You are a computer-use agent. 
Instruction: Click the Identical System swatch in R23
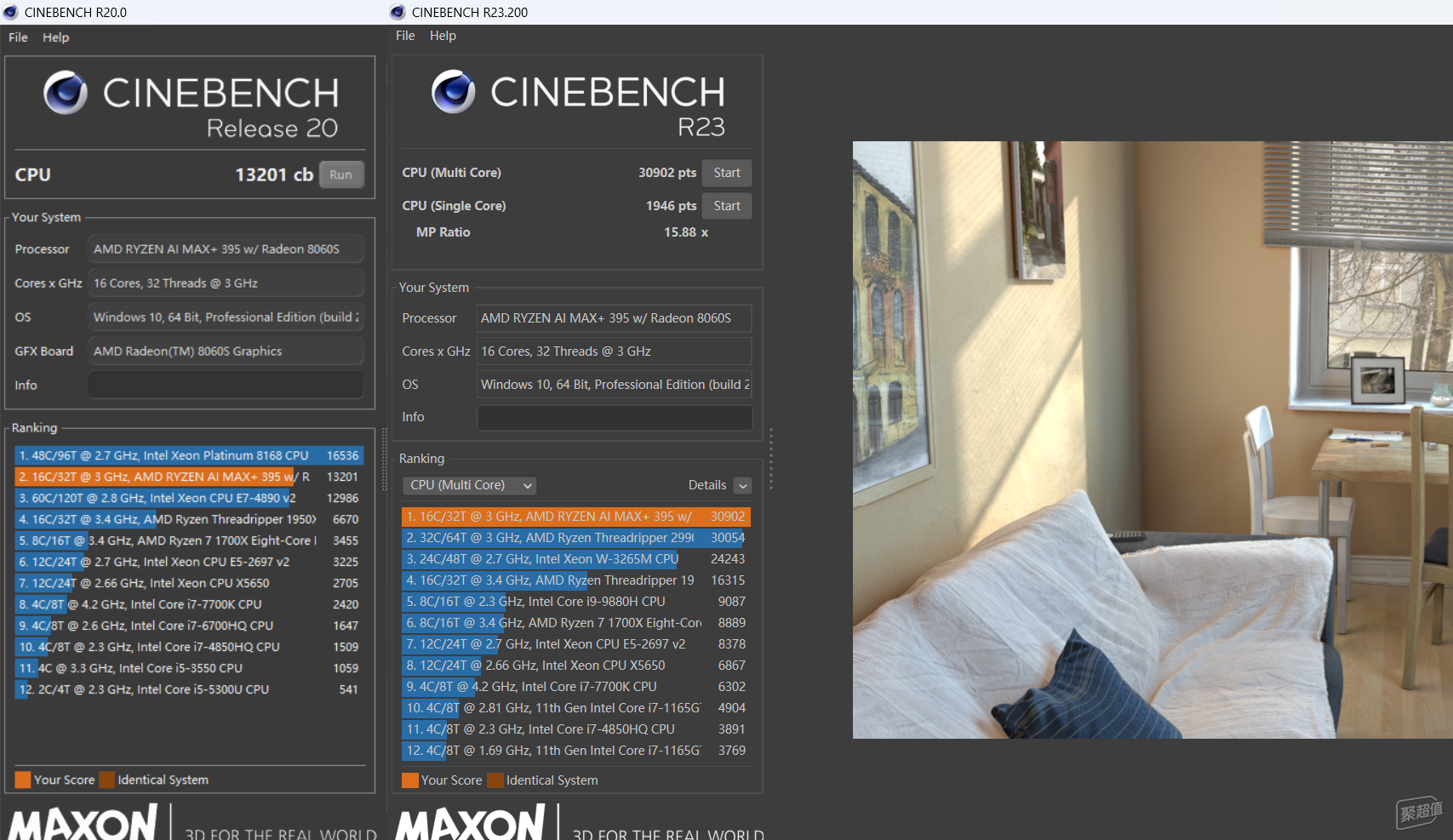point(495,780)
